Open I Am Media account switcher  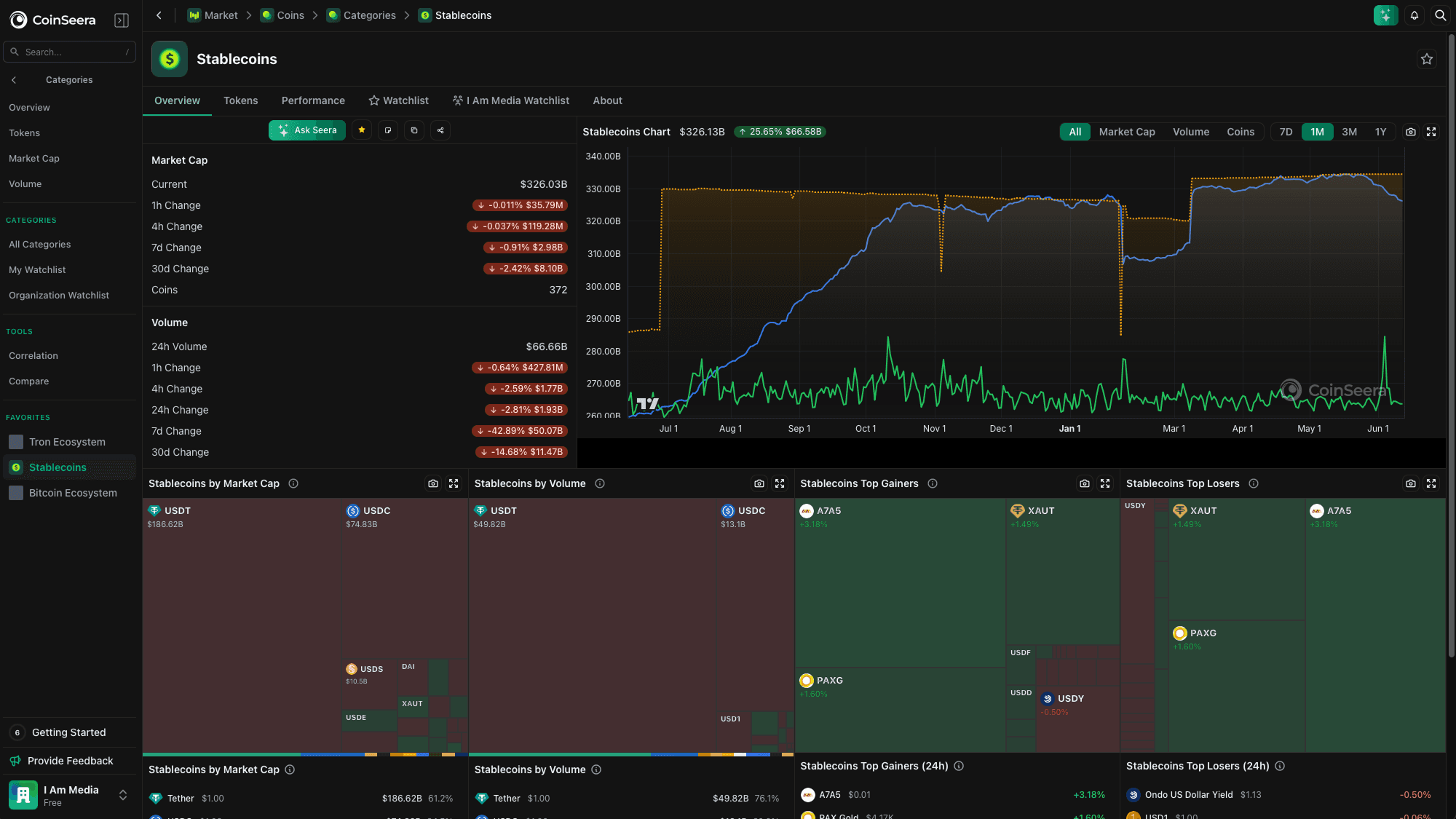point(69,795)
